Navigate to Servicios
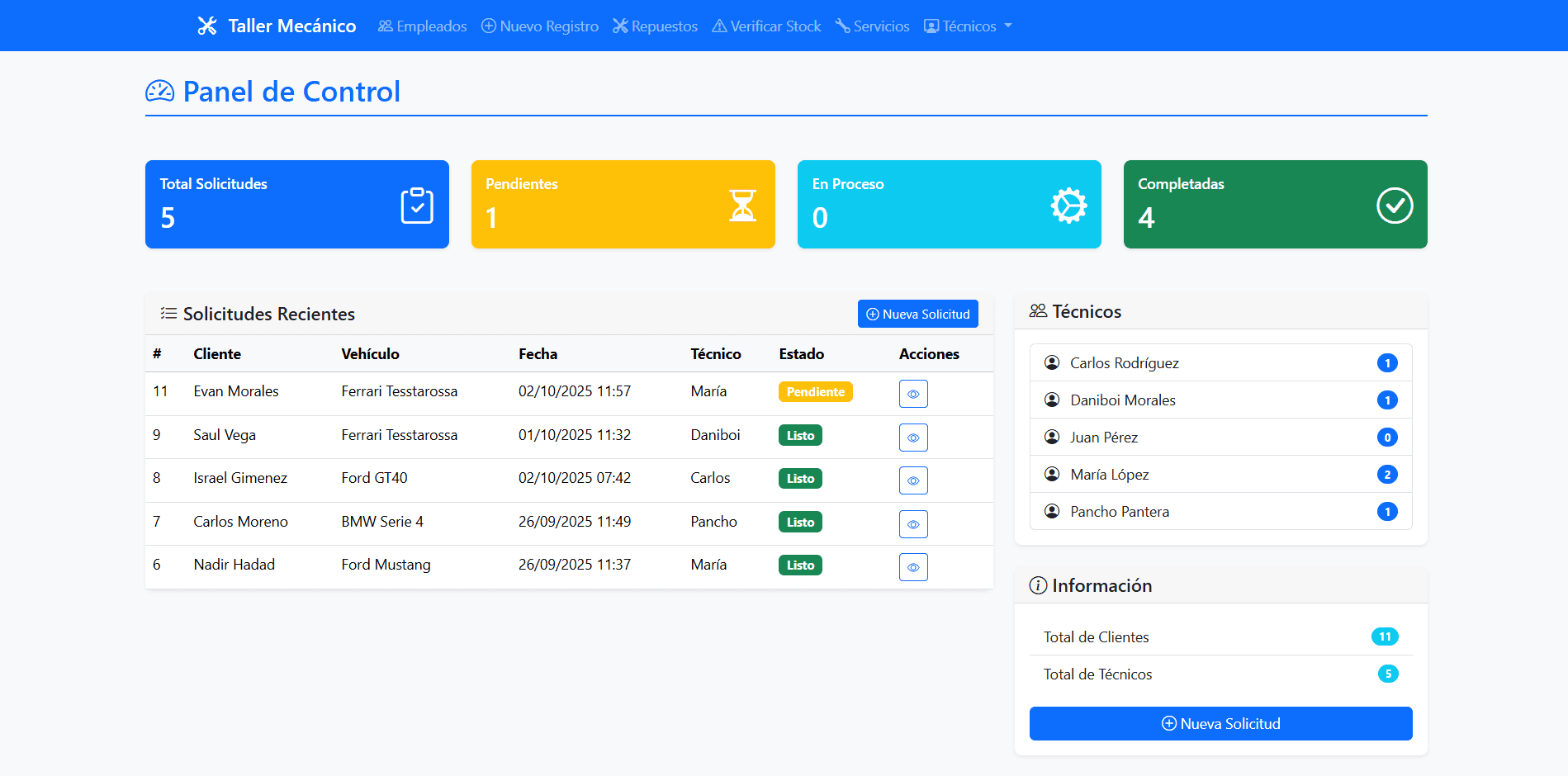Screen dimensions: 1568x776 tap(872, 26)
